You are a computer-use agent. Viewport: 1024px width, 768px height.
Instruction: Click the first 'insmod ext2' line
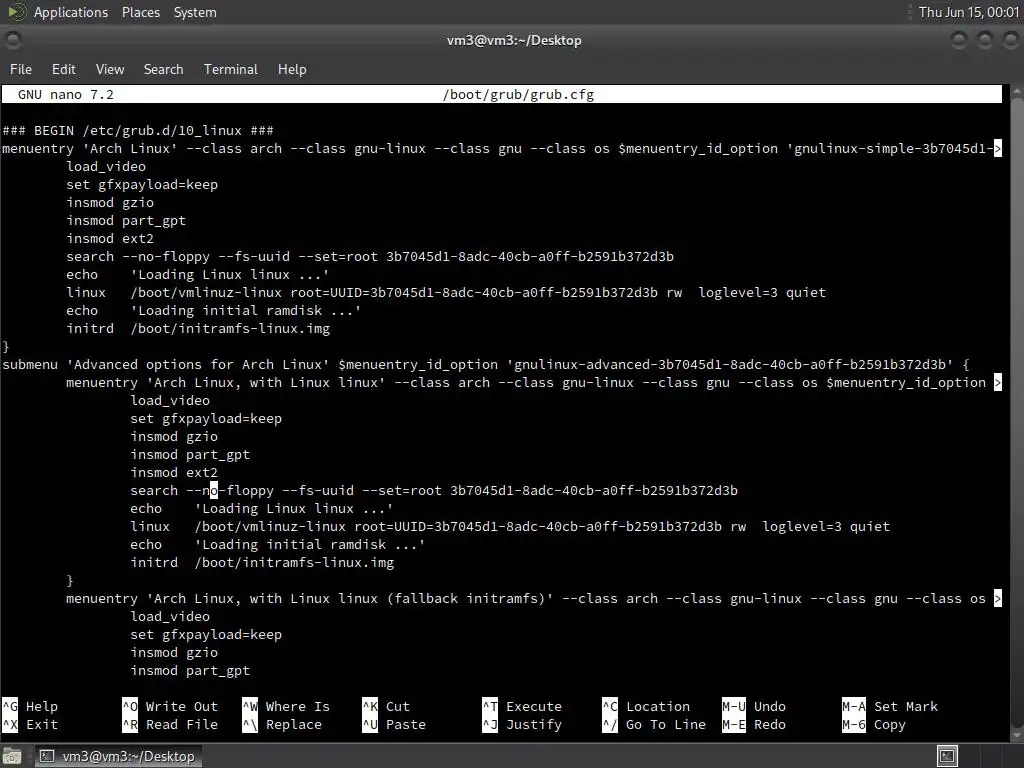110,239
